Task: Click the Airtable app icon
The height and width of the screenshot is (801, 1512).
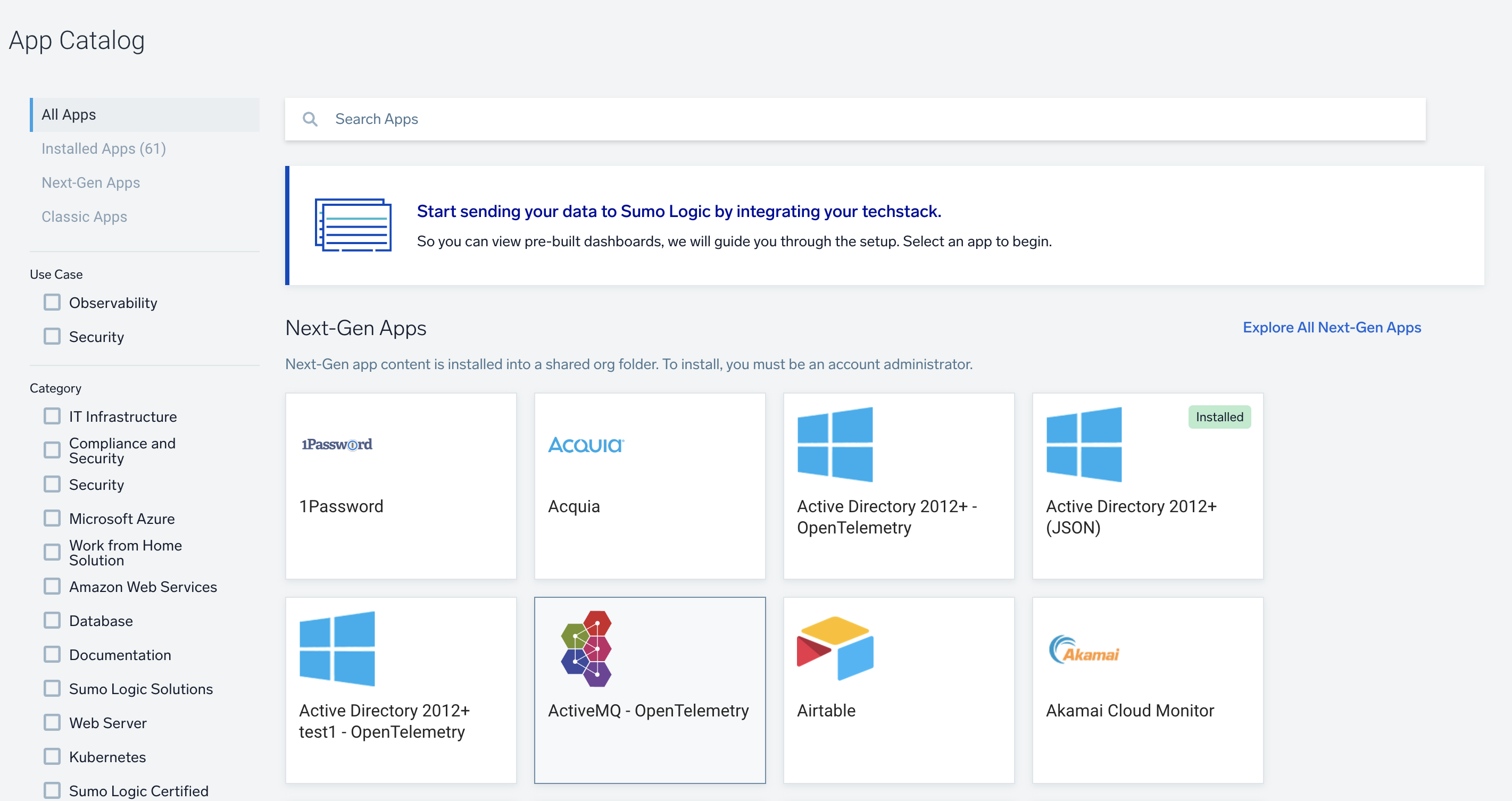Action: point(835,648)
